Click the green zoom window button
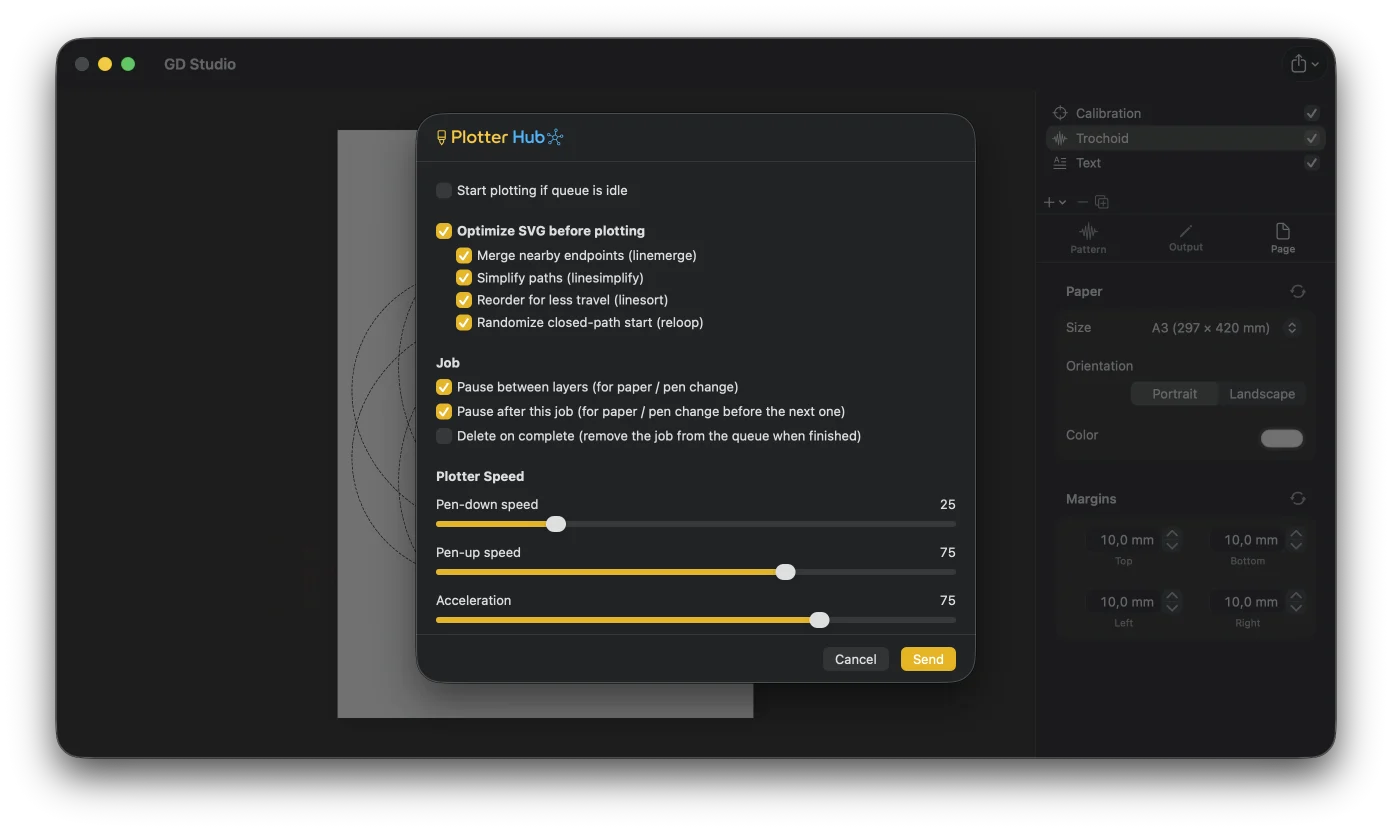1392x832 pixels. point(128,64)
